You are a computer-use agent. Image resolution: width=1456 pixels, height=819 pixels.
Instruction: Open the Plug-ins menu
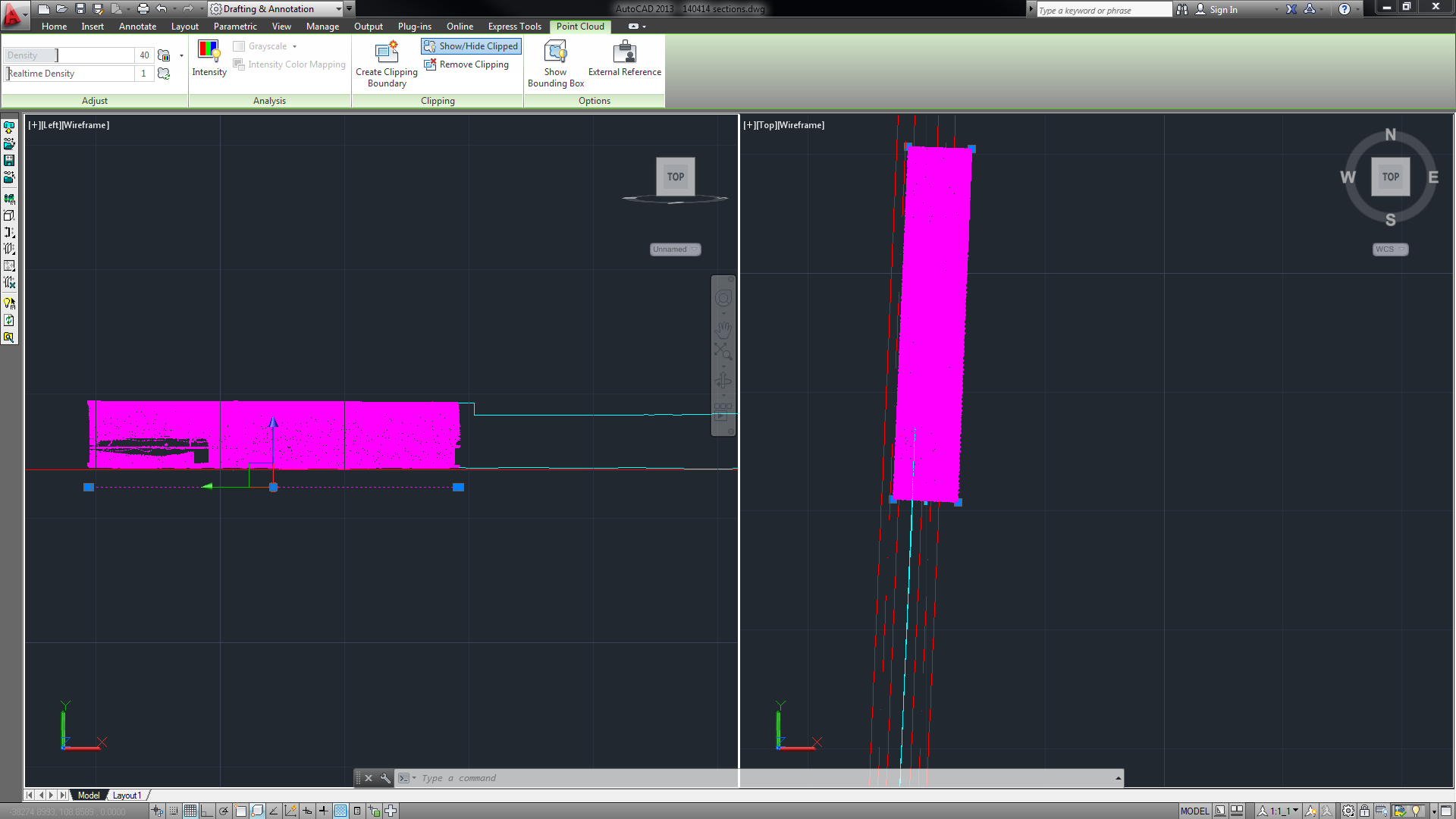point(414,26)
